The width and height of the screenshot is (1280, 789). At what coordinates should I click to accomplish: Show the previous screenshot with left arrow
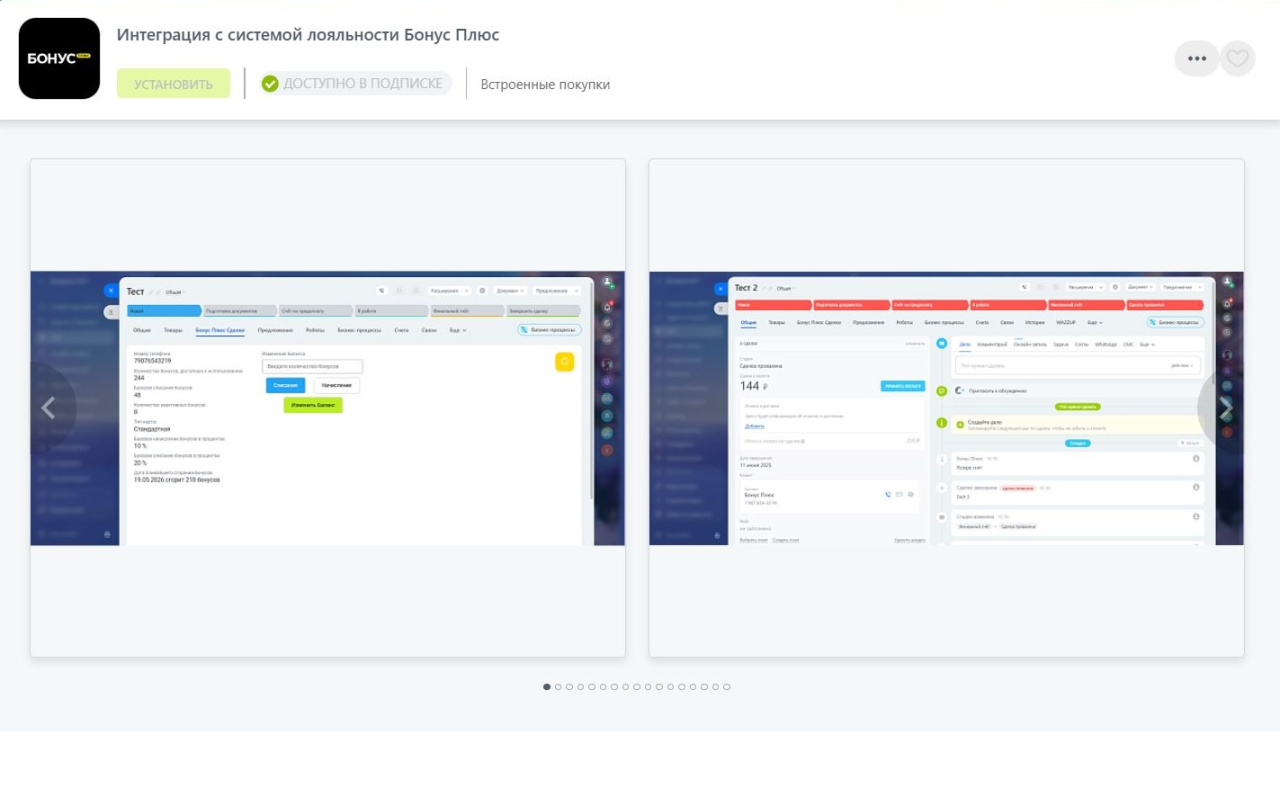click(x=48, y=408)
